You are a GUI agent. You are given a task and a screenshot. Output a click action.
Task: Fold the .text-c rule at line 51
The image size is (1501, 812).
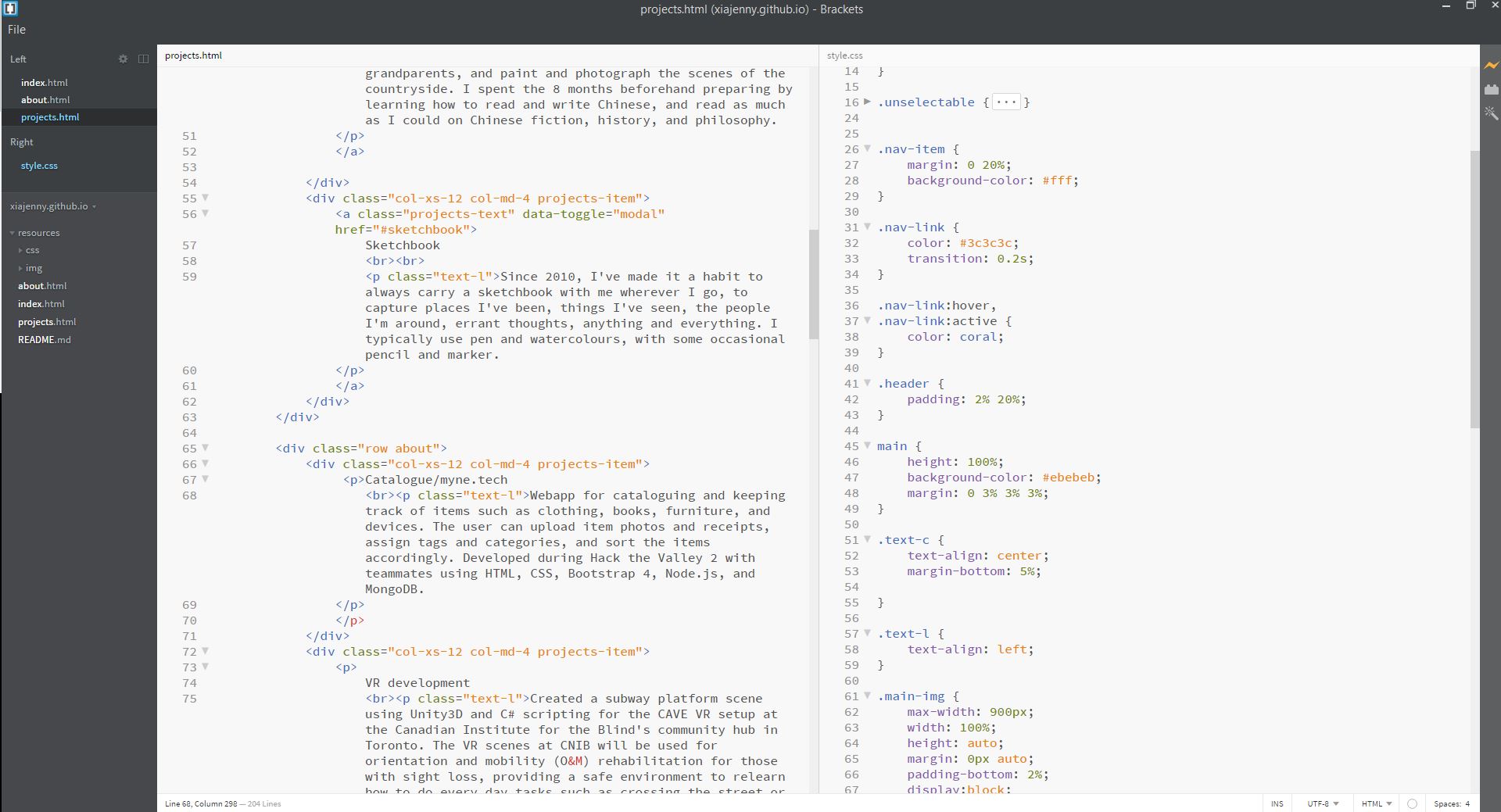point(867,539)
